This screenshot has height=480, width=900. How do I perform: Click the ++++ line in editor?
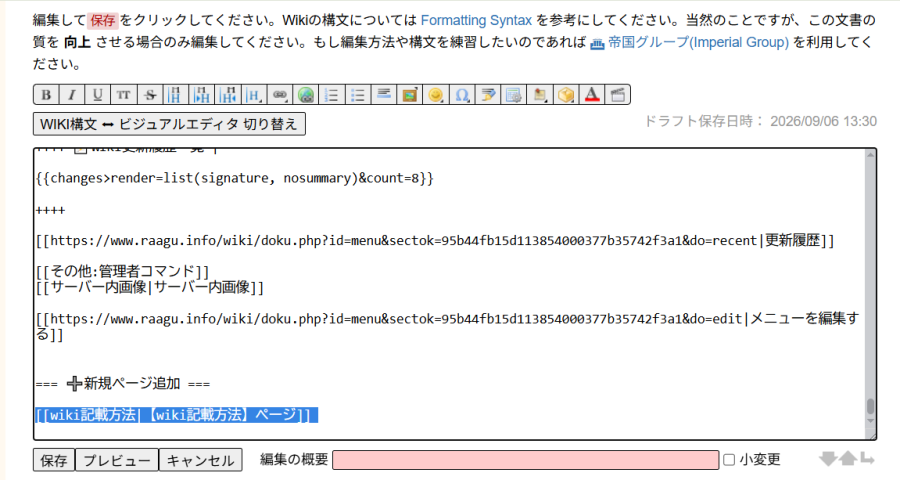pos(51,211)
